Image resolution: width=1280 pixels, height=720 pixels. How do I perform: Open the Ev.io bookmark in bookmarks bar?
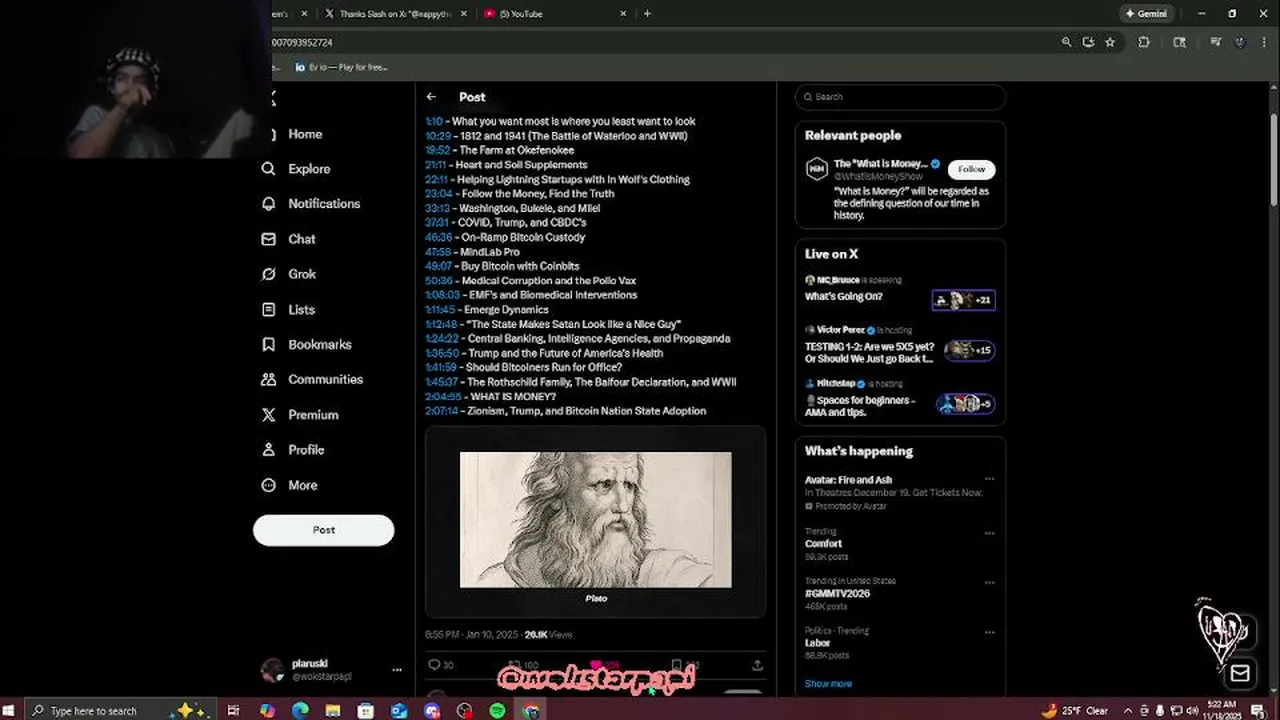[341, 67]
